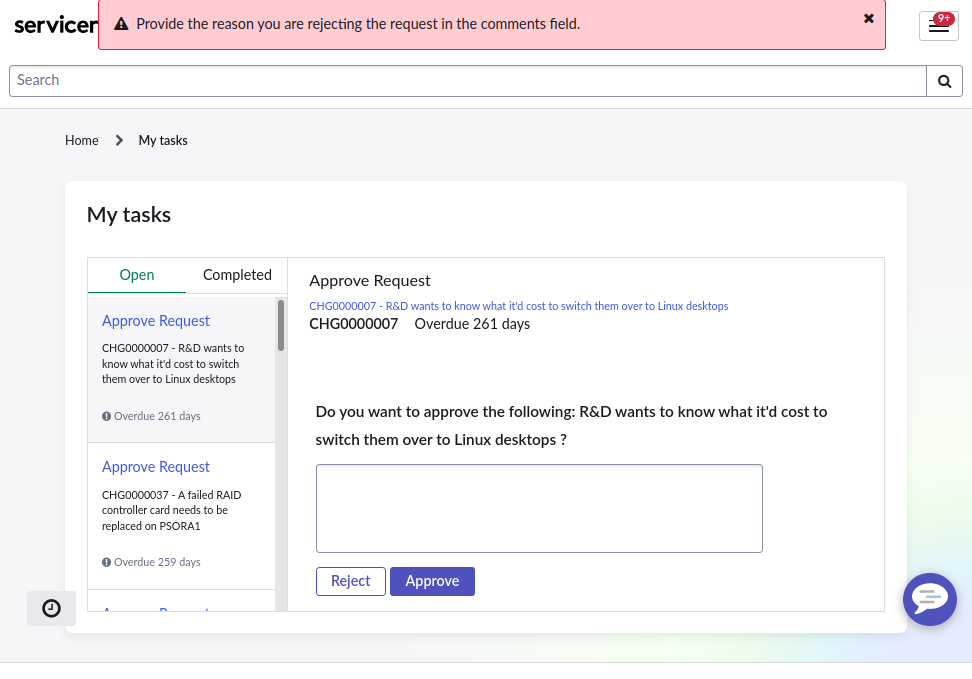Click into the rejection comments text box

click(x=539, y=508)
